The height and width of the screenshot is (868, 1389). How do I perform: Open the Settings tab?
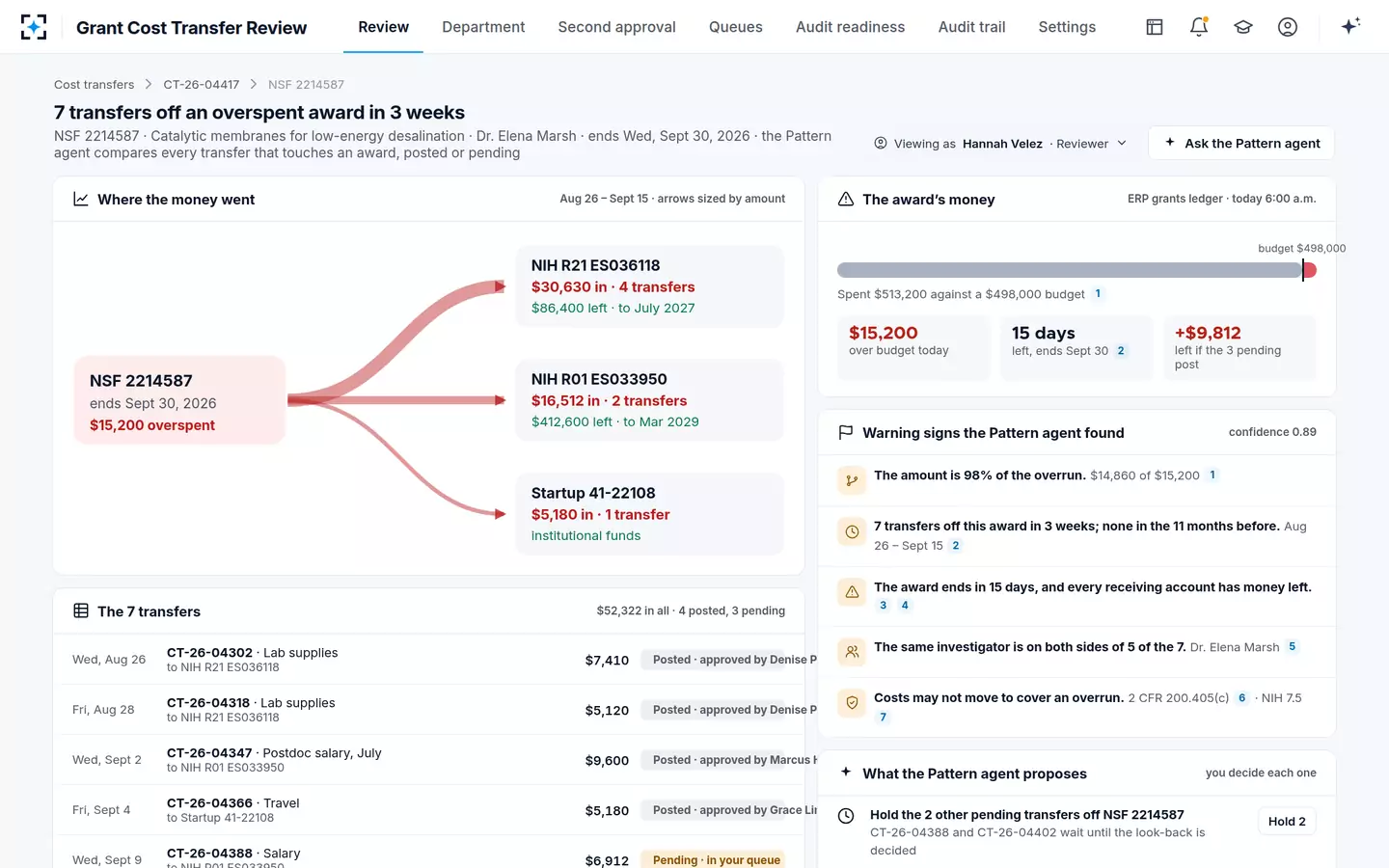tap(1067, 27)
